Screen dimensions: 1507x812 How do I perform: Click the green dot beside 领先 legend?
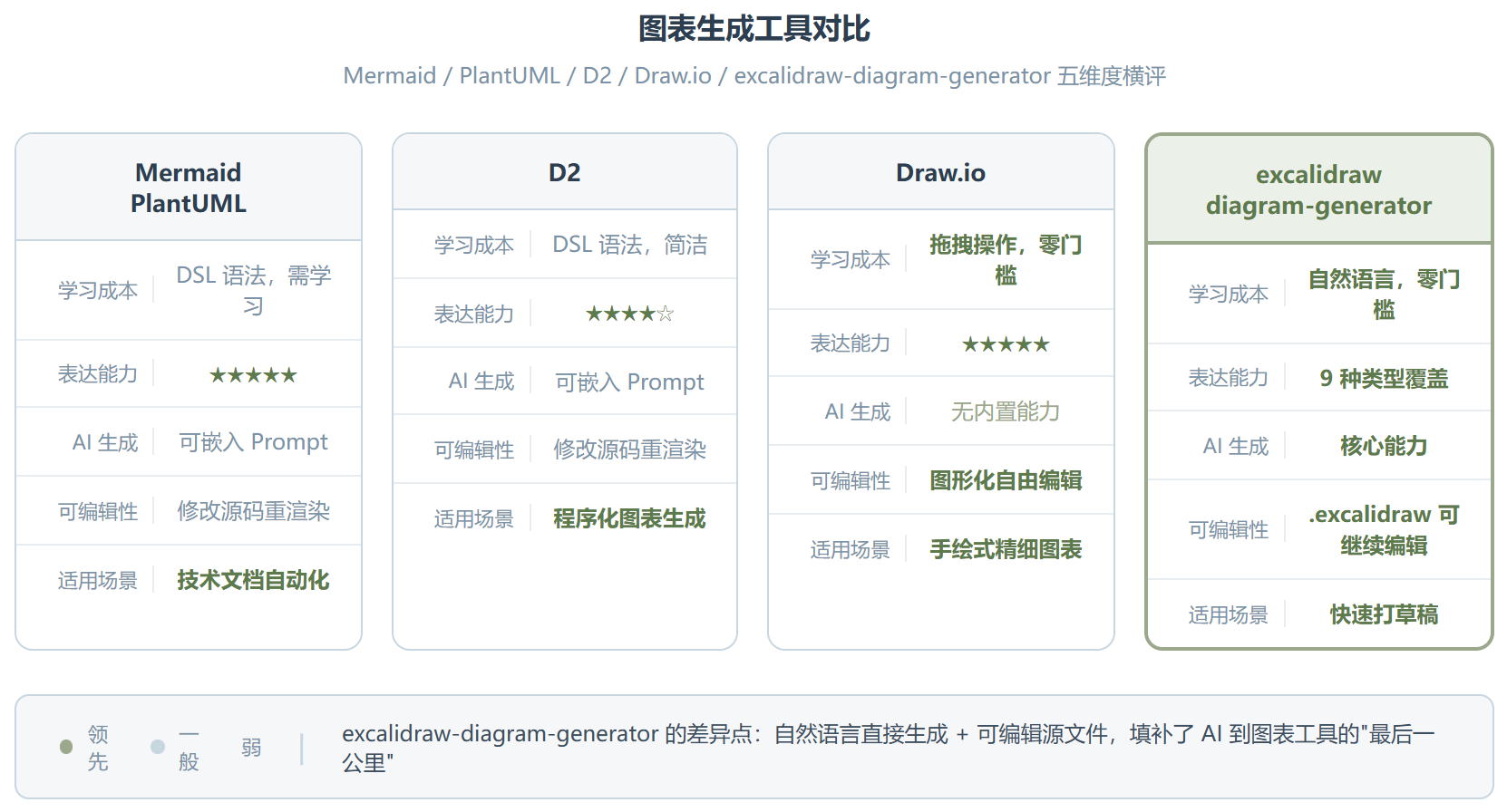pos(66,747)
